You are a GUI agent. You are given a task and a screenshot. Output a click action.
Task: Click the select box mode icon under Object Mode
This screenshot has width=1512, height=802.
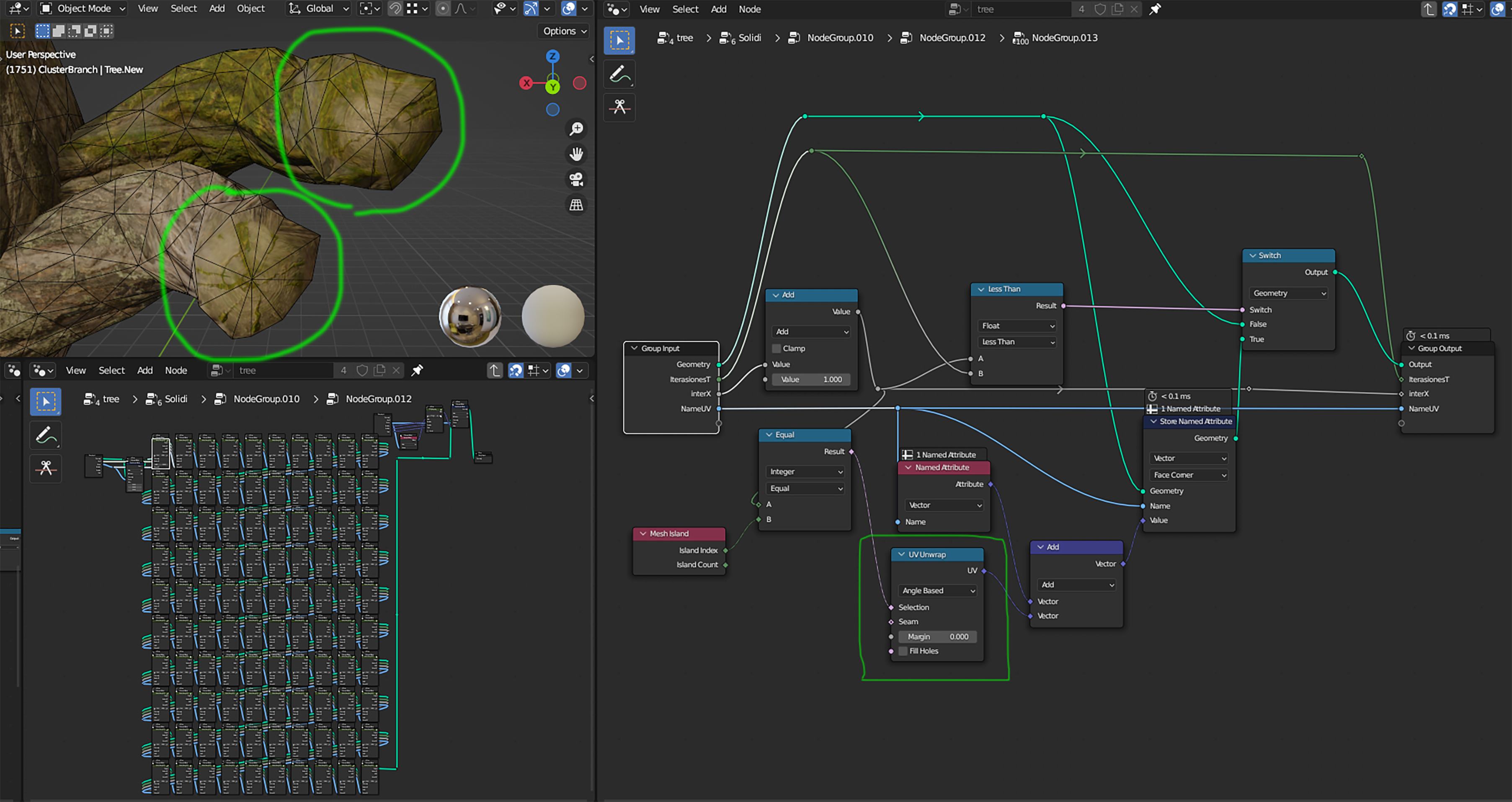point(42,31)
